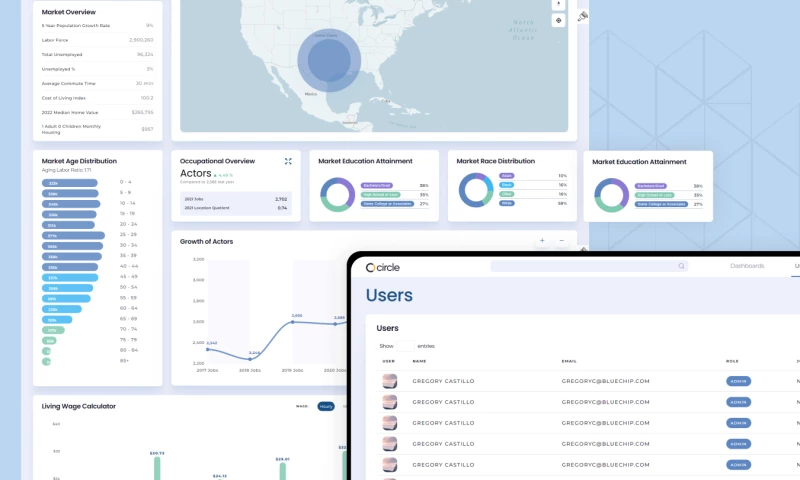The image size is (800, 480).
Task: Click the Circle logo
Action: 383,267
